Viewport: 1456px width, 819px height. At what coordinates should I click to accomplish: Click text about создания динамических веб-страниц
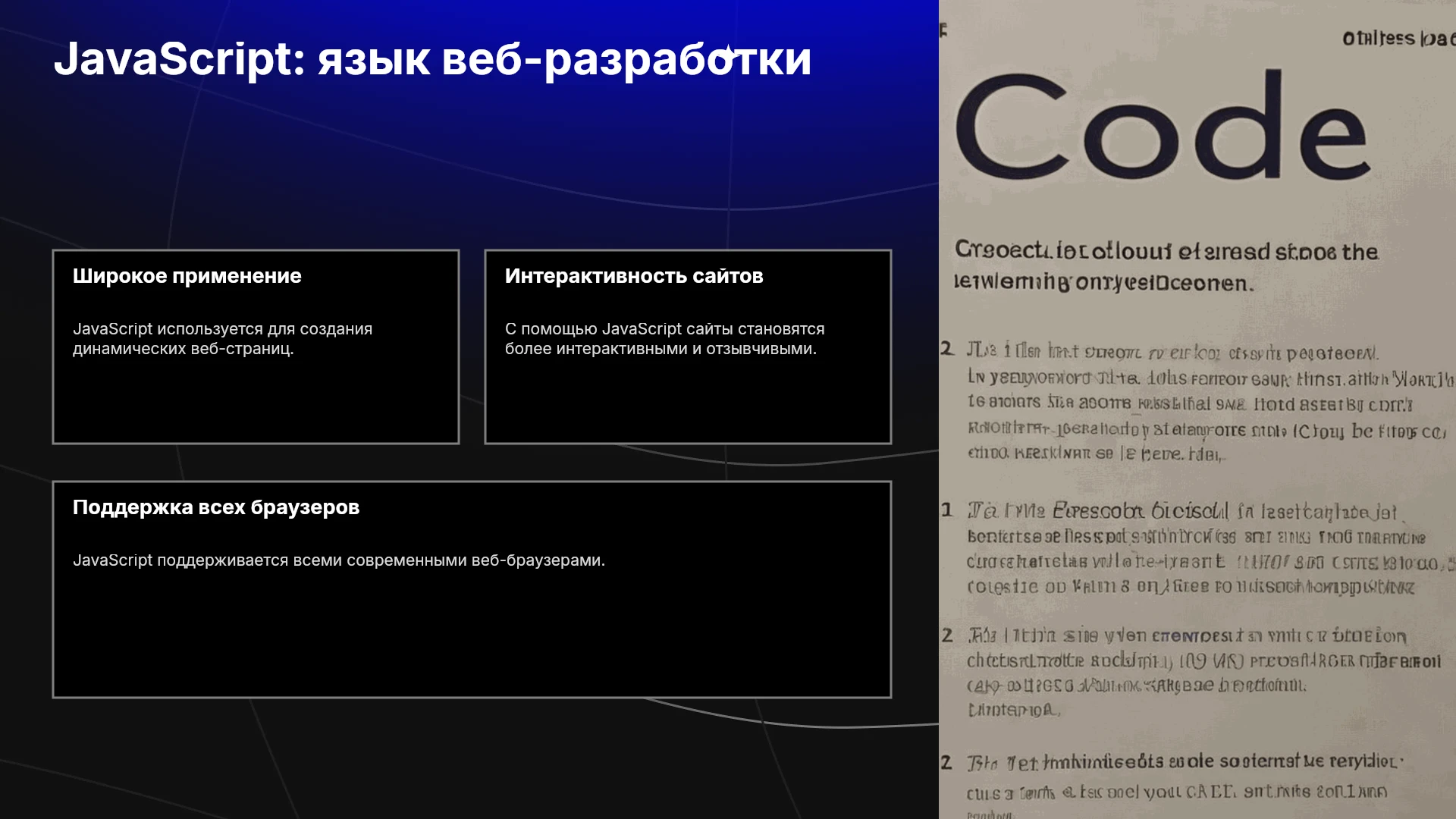pyautogui.click(x=222, y=339)
